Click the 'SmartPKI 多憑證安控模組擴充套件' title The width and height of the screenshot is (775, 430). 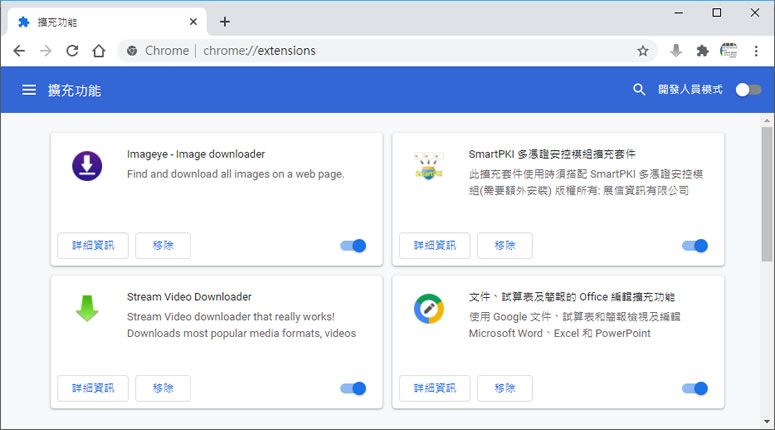click(552, 154)
